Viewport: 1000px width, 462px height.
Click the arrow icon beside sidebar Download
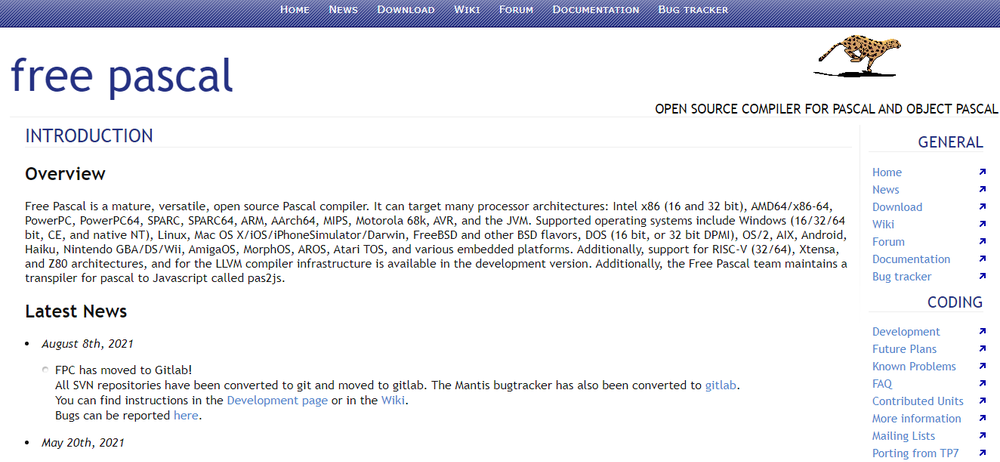click(x=982, y=207)
